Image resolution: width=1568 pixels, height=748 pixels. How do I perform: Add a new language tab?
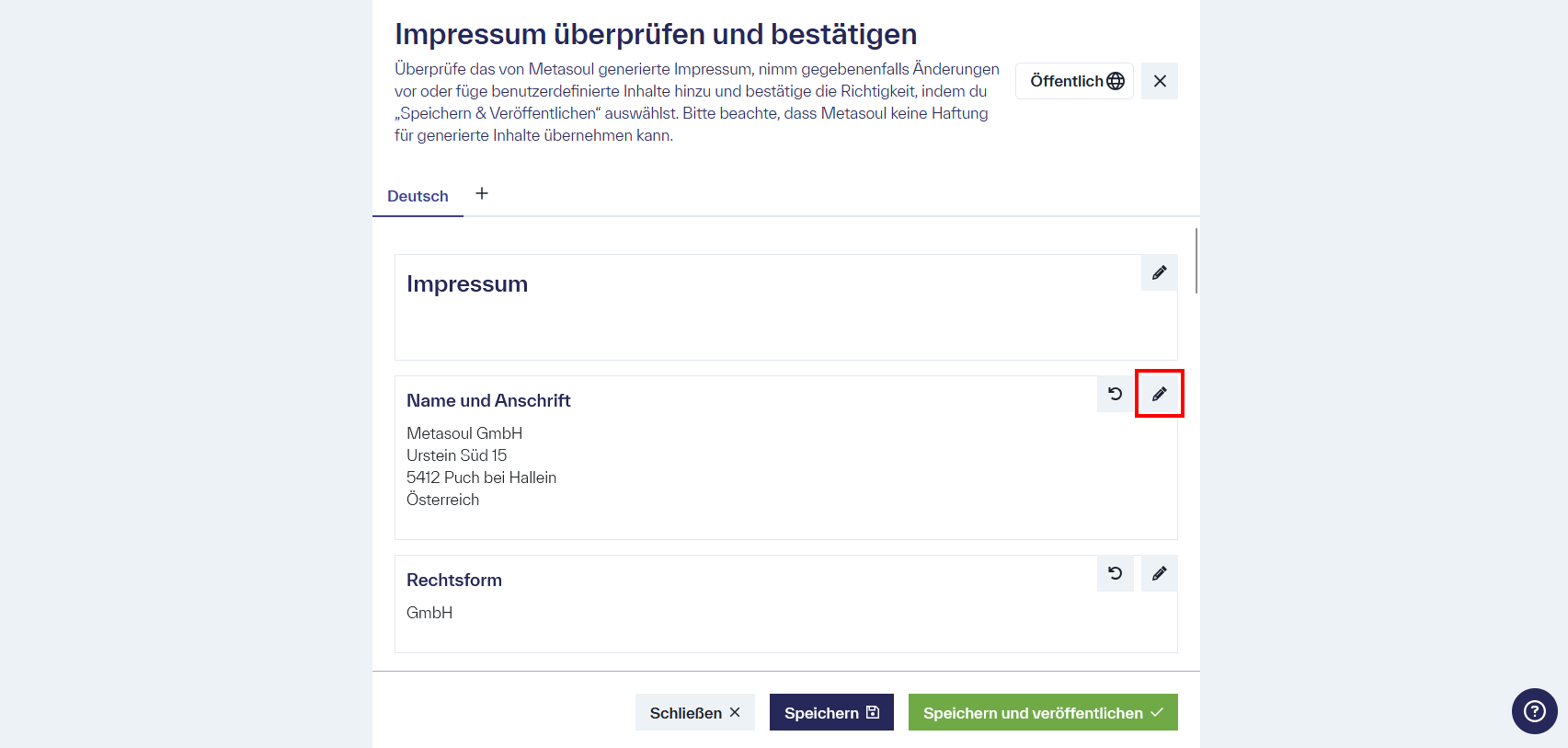pyautogui.click(x=482, y=193)
